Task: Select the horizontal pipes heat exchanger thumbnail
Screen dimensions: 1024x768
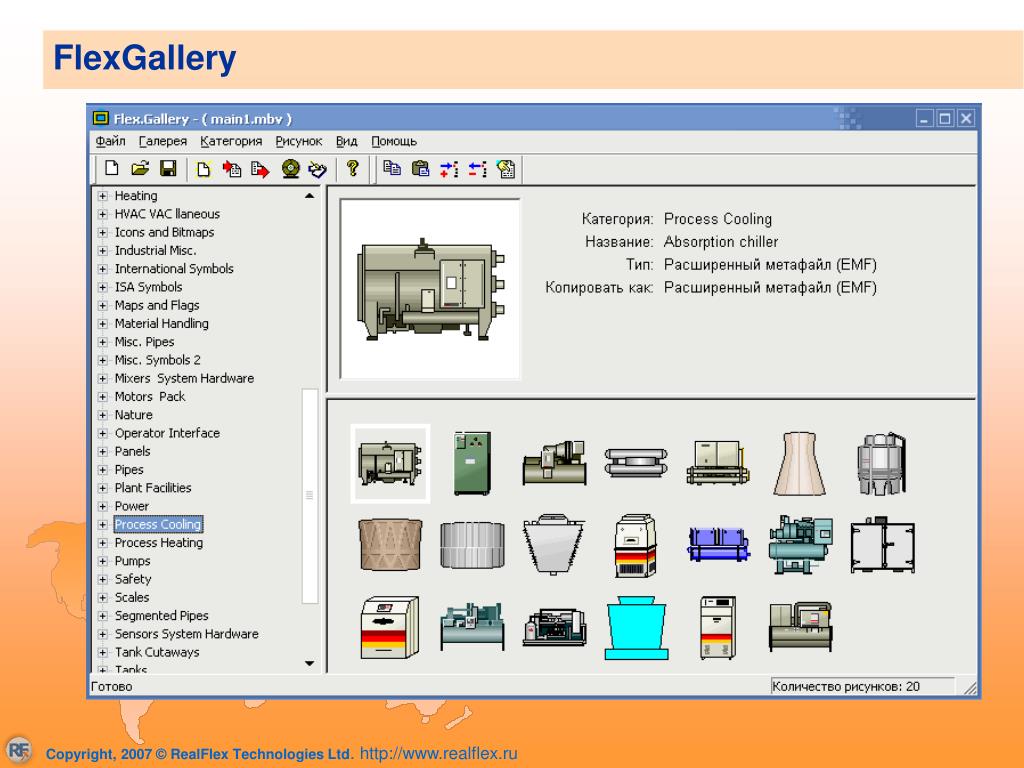Action: tap(635, 463)
